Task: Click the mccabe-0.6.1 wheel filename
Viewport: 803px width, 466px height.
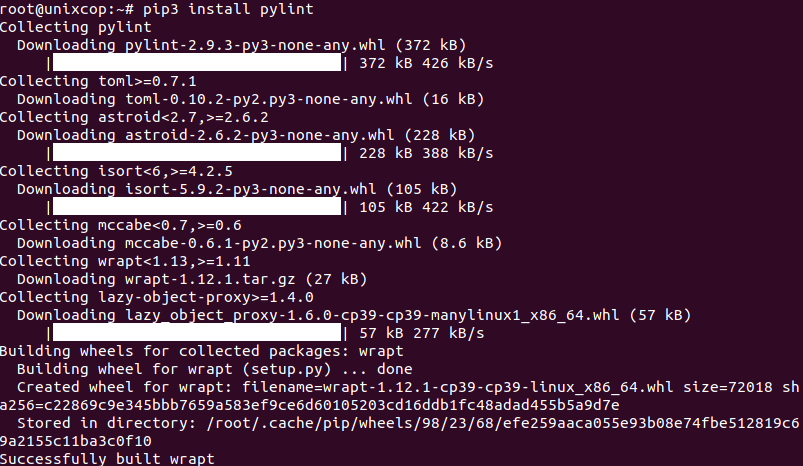Action: 273,243
